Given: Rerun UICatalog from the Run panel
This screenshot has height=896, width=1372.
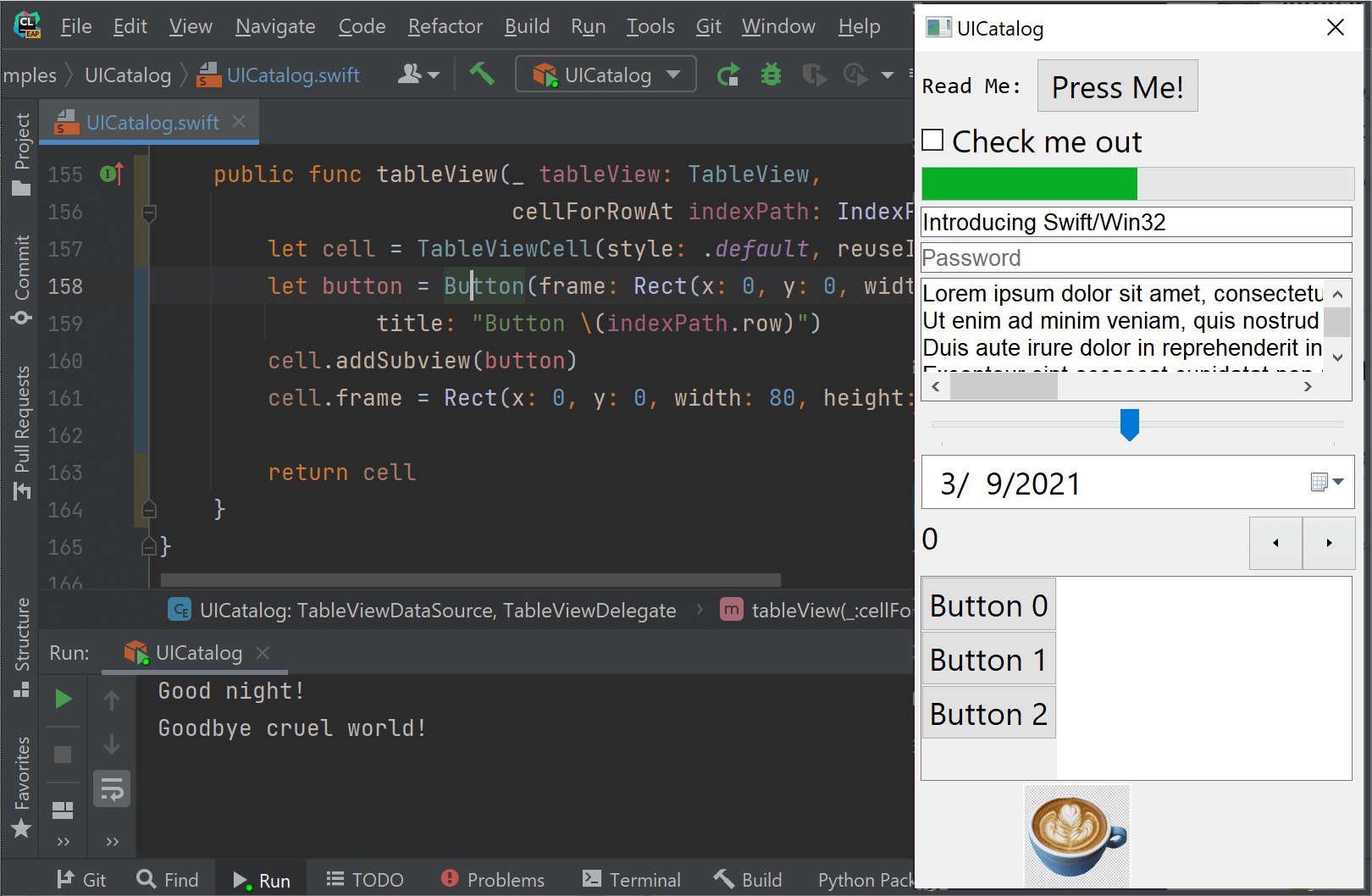Looking at the screenshot, I should tap(64, 700).
